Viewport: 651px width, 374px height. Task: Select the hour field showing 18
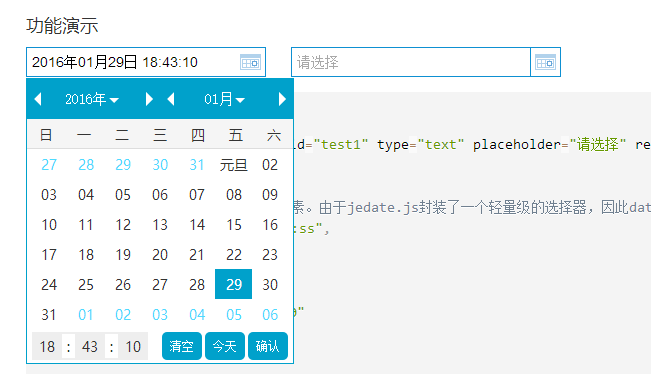47,346
